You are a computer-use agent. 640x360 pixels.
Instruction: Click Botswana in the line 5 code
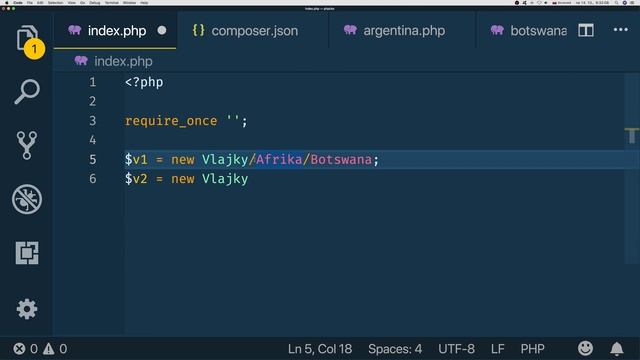point(341,159)
